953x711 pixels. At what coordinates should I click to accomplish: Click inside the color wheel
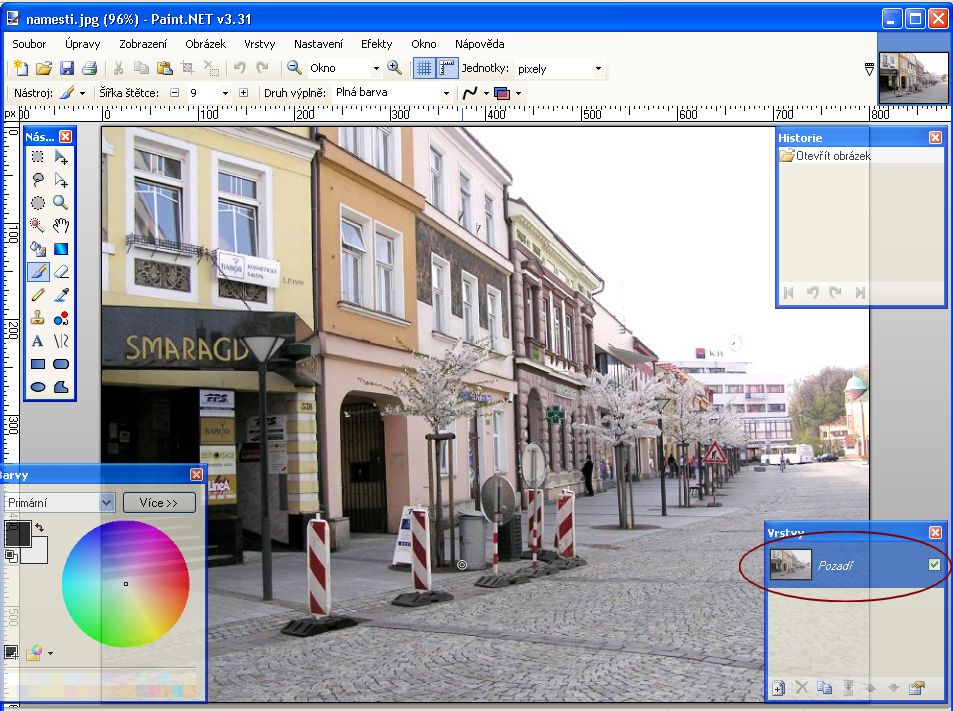tap(126, 584)
